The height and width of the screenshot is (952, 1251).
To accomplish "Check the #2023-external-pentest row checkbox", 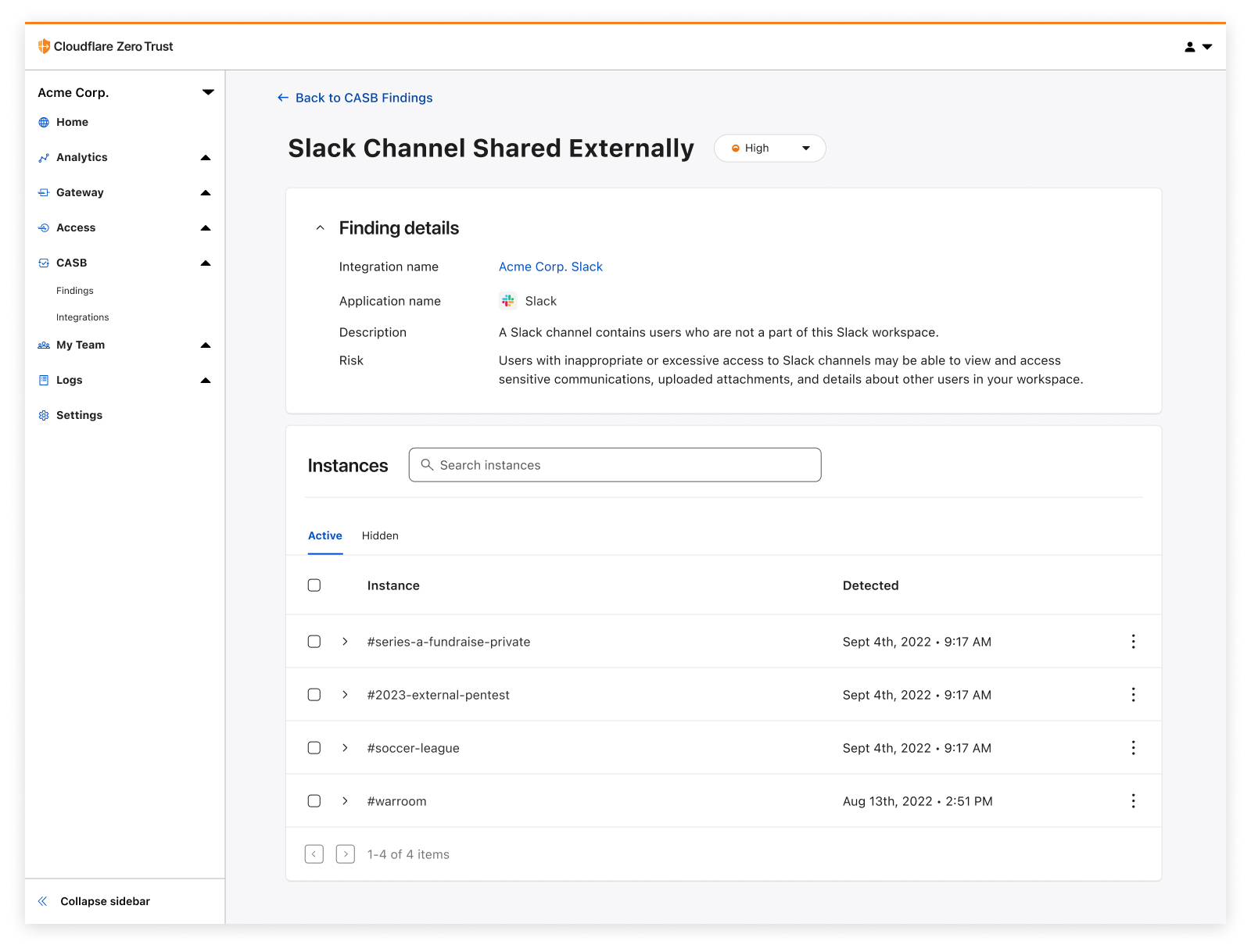I will (x=314, y=695).
